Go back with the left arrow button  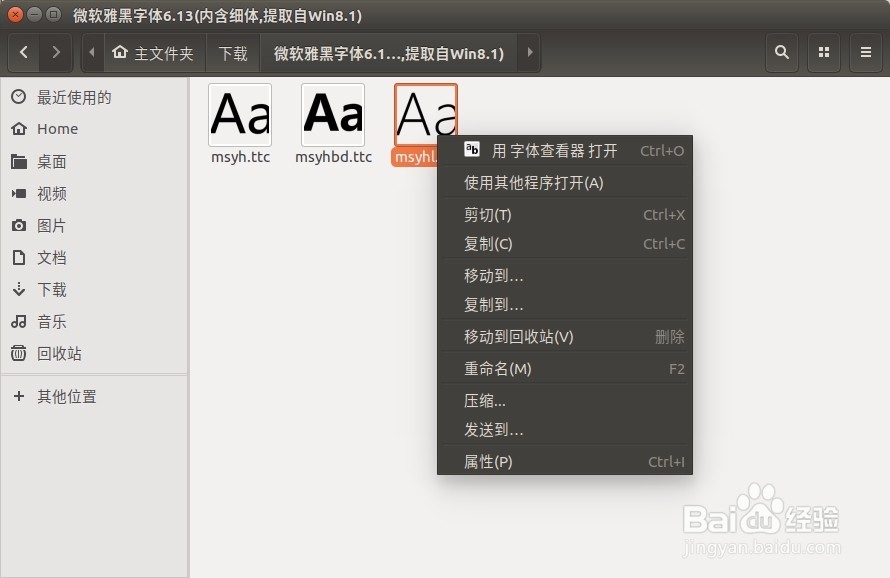point(24,53)
